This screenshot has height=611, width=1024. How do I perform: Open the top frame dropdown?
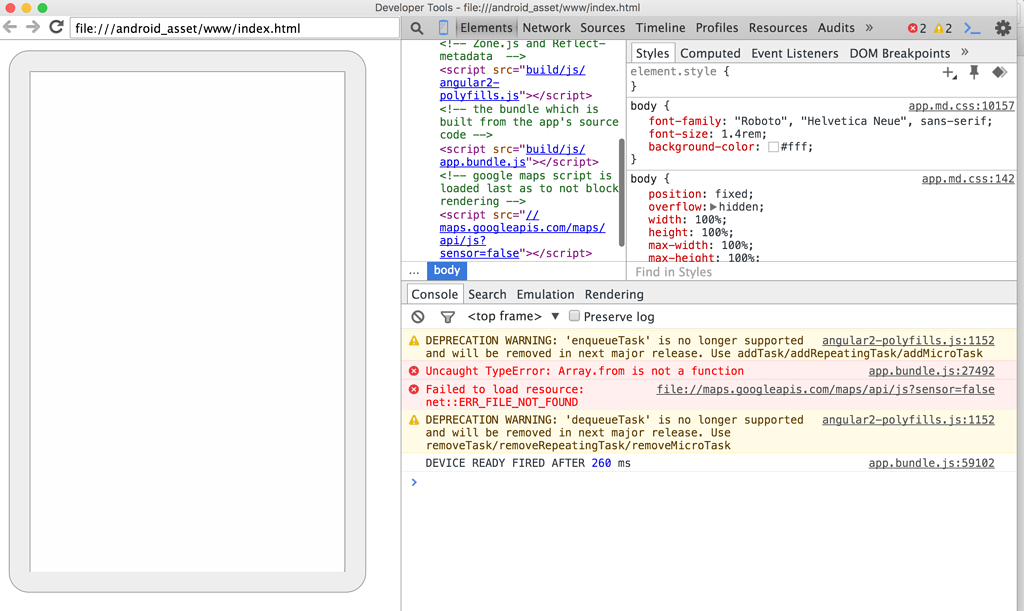[509, 316]
